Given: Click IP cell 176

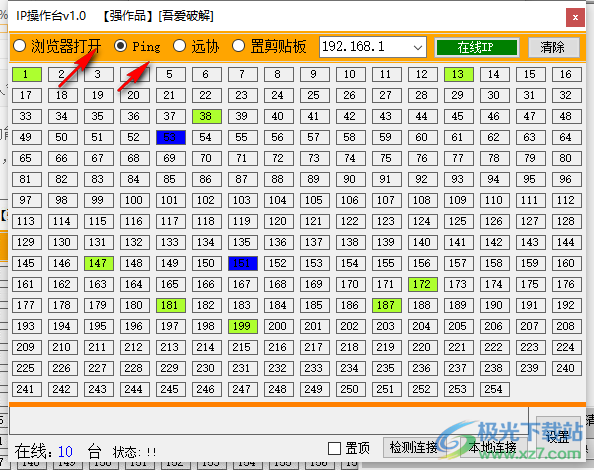Looking at the screenshot, I should [567, 284].
